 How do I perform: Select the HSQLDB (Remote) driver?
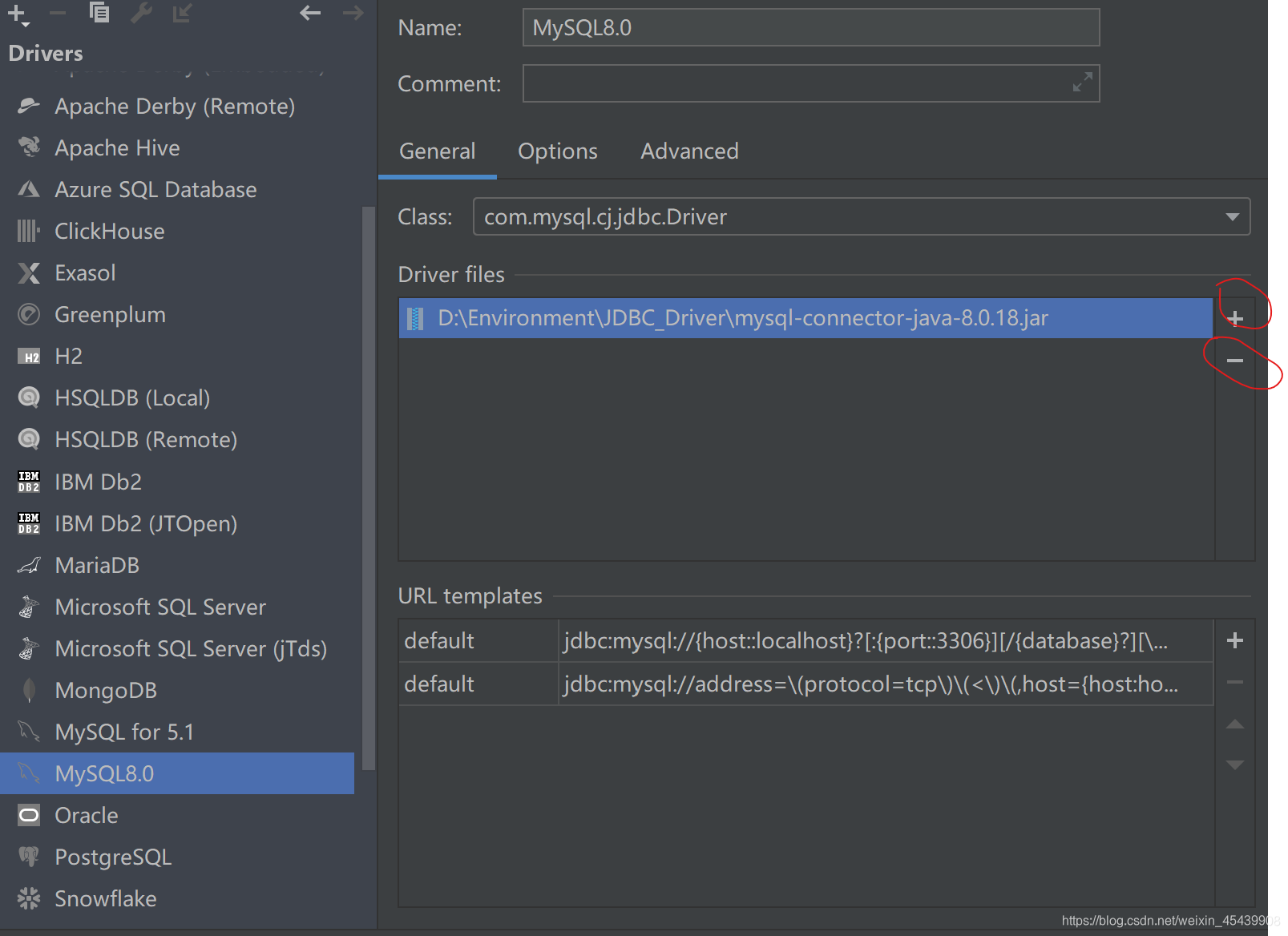coord(177,439)
